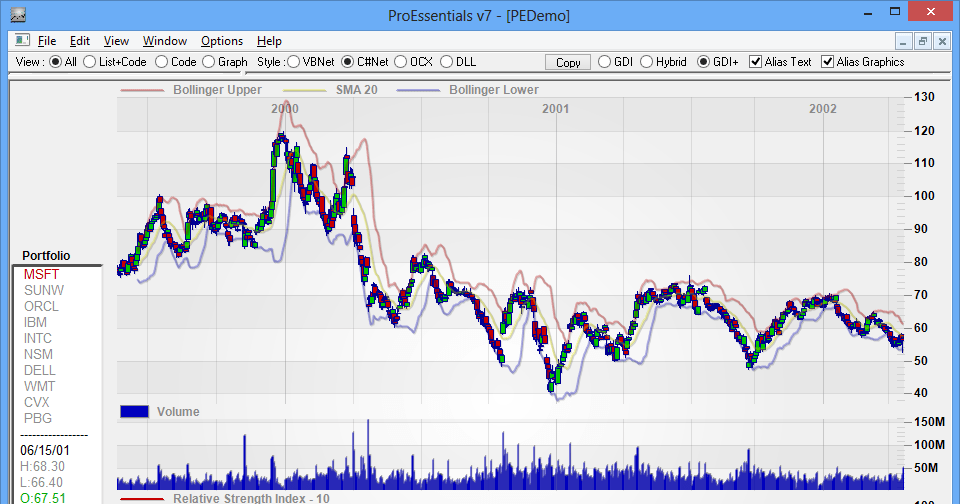Expand the Window menu
The image size is (960, 504).
pyautogui.click(x=164, y=41)
